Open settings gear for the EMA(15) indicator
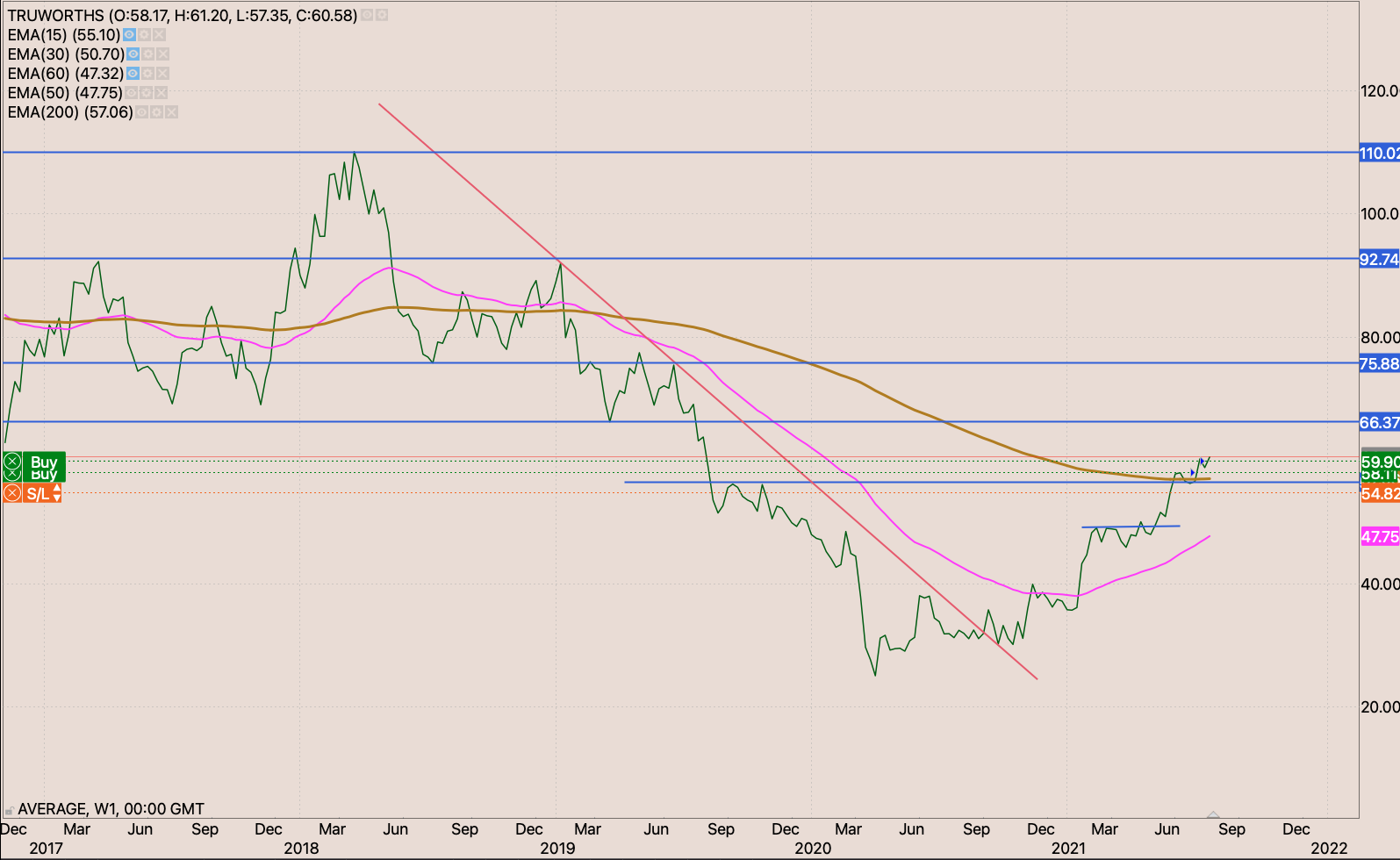 pyautogui.click(x=144, y=35)
